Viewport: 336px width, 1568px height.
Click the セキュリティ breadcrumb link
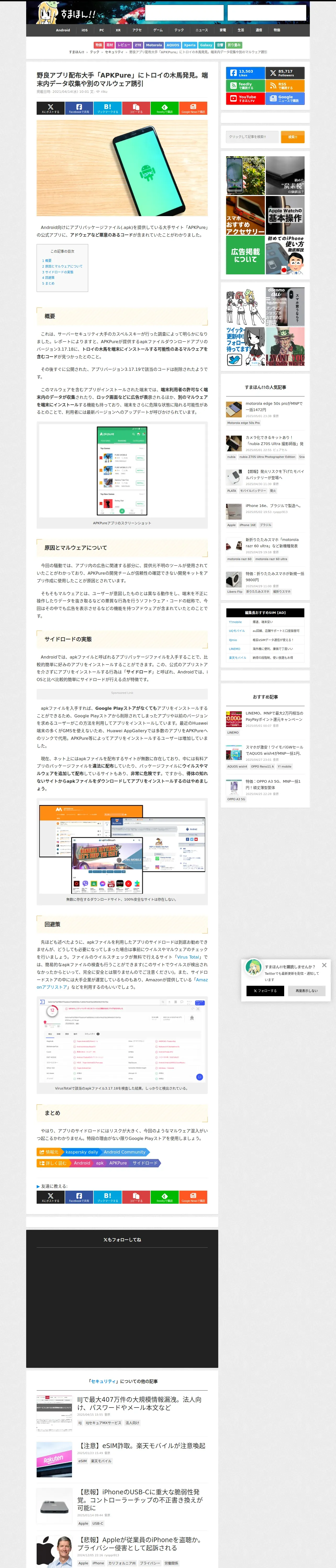coord(114,52)
